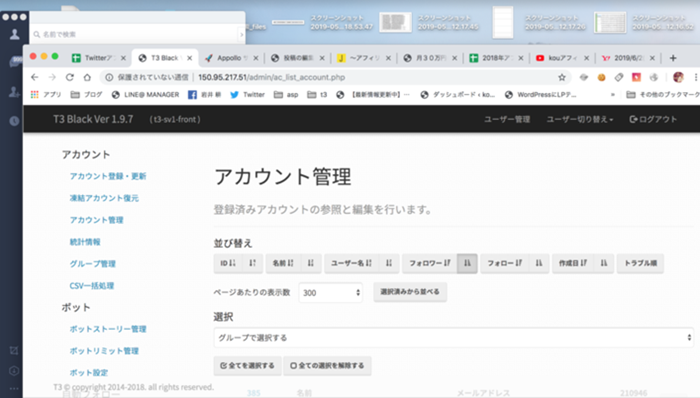Open the ユーザー切り替え dropdown menu
This screenshot has height=398, width=700.
coord(580,119)
